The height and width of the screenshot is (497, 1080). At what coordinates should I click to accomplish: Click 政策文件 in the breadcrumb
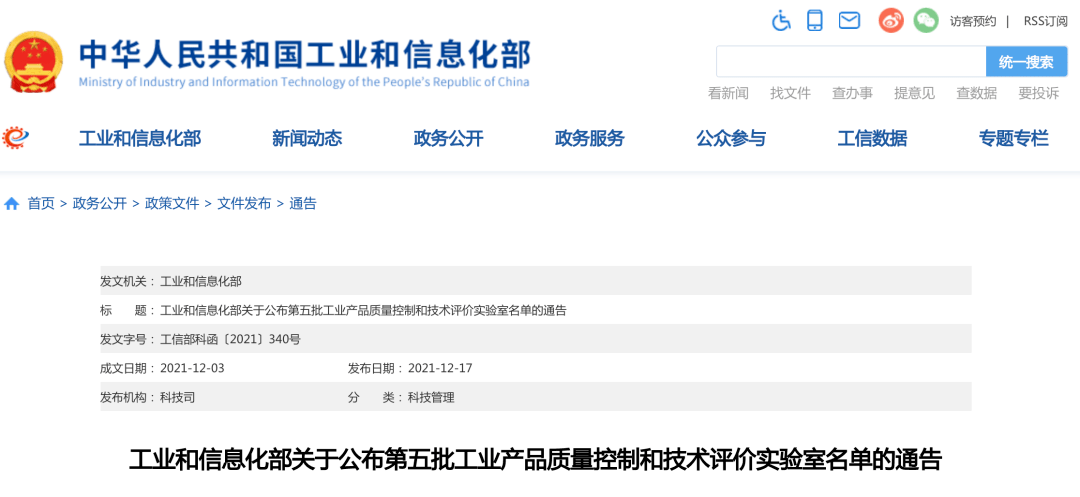pyautogui.click(x=172, y=204)
